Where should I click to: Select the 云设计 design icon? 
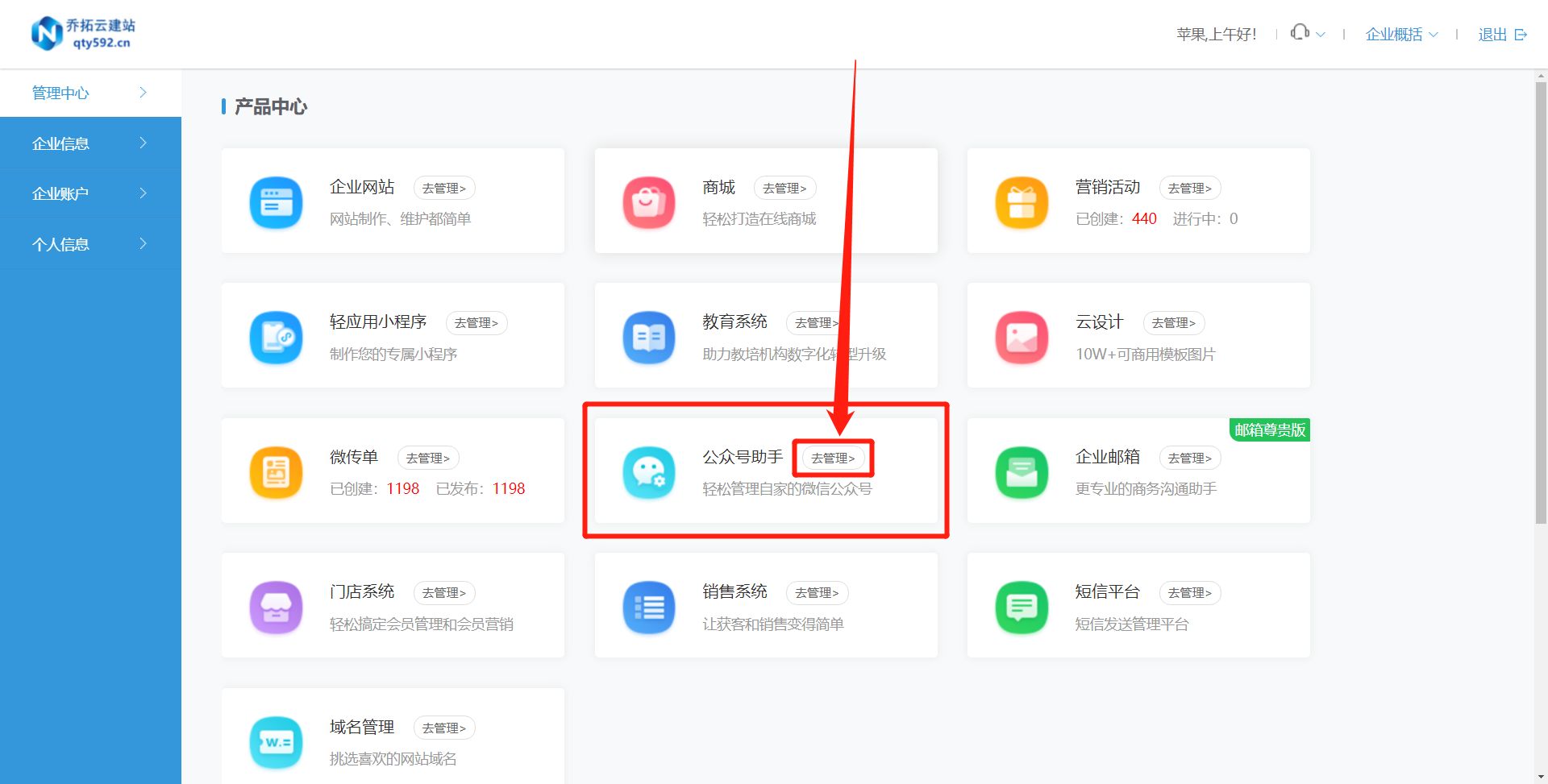pyautogui.click(x=1022, y=337)
